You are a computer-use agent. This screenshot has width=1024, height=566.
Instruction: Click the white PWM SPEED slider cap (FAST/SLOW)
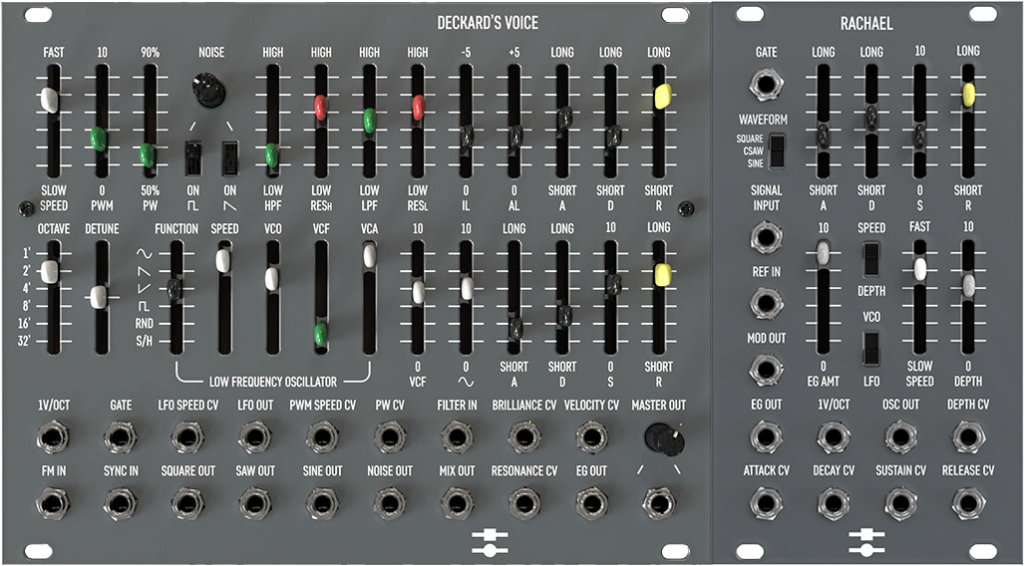click(50, 99)
